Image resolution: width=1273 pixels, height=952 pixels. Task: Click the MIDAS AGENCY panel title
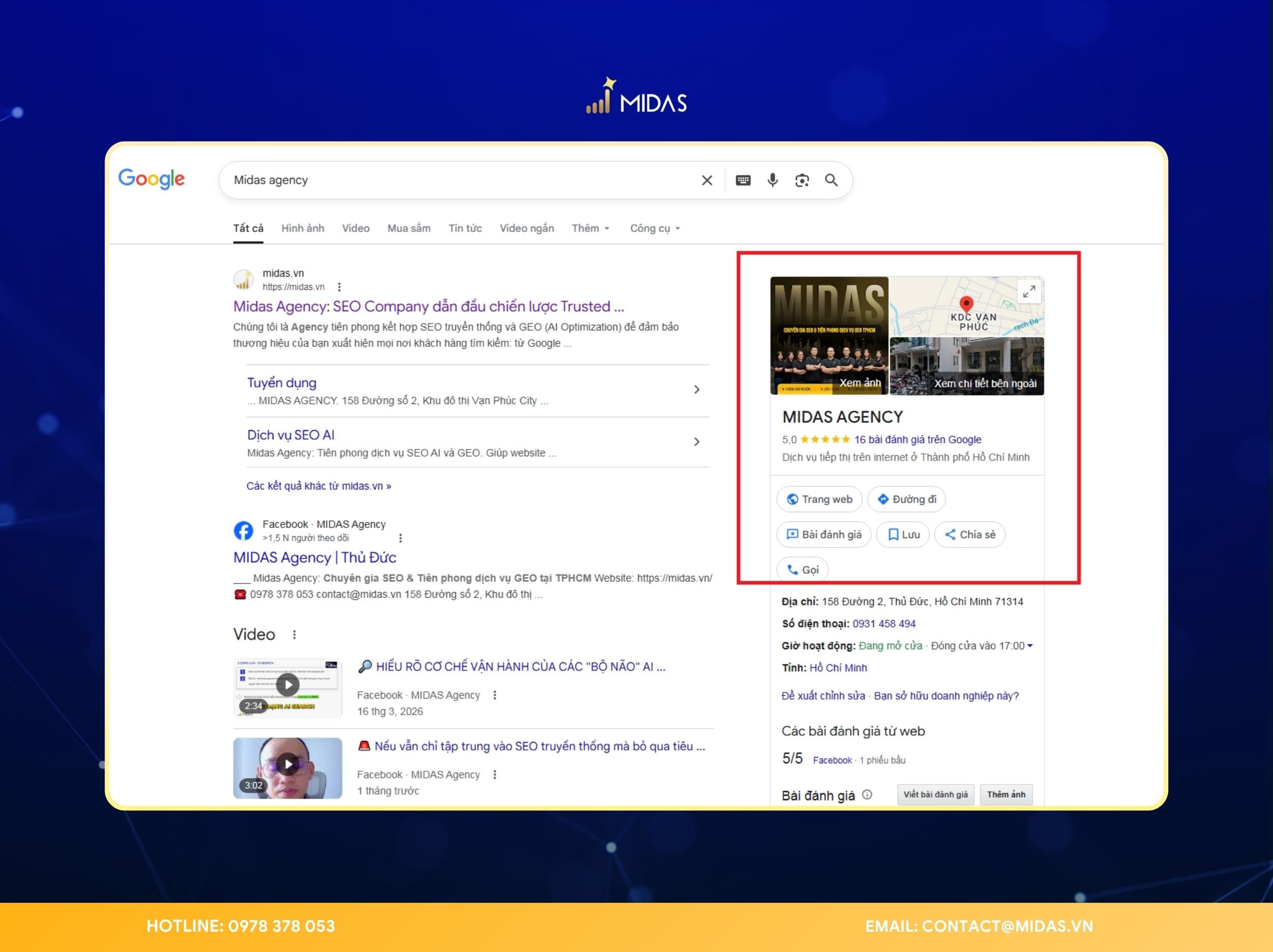coord(843,417)
